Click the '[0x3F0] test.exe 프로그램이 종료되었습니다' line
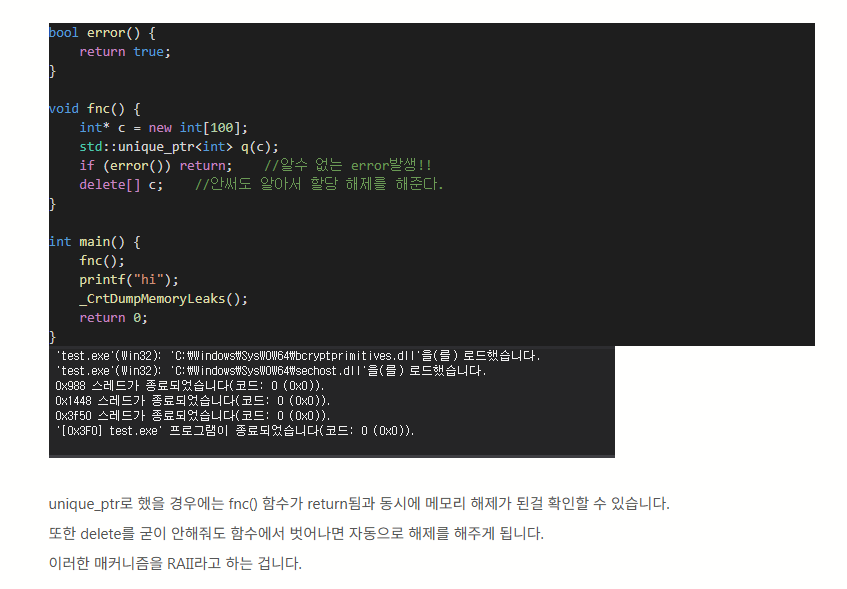 coord(235,431)
